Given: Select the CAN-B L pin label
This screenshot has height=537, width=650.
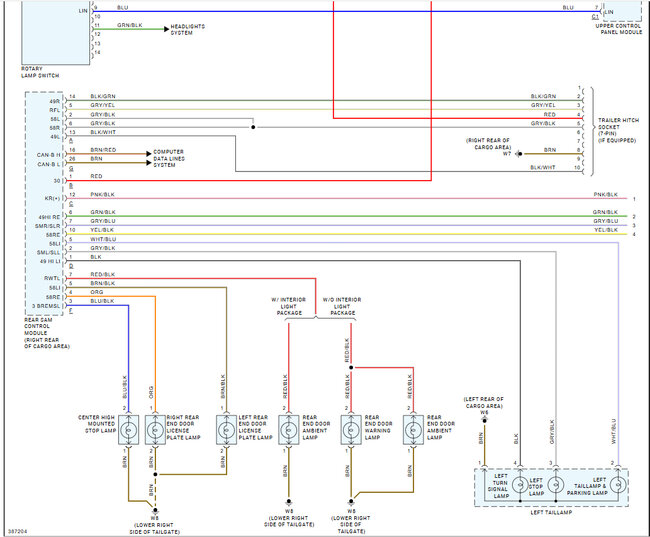Looking at the screenshot, I should tap(49, 164).
